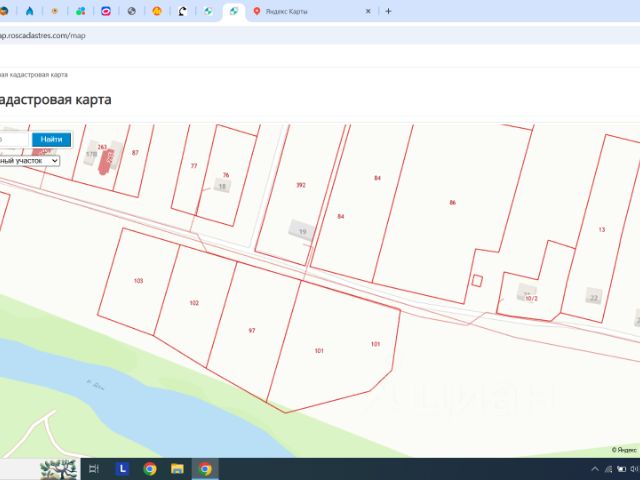The height and width of the screenshot is (480, 640).
Task: Switch to the multicolored dots icon tab
Action: (x=80, y=11)
